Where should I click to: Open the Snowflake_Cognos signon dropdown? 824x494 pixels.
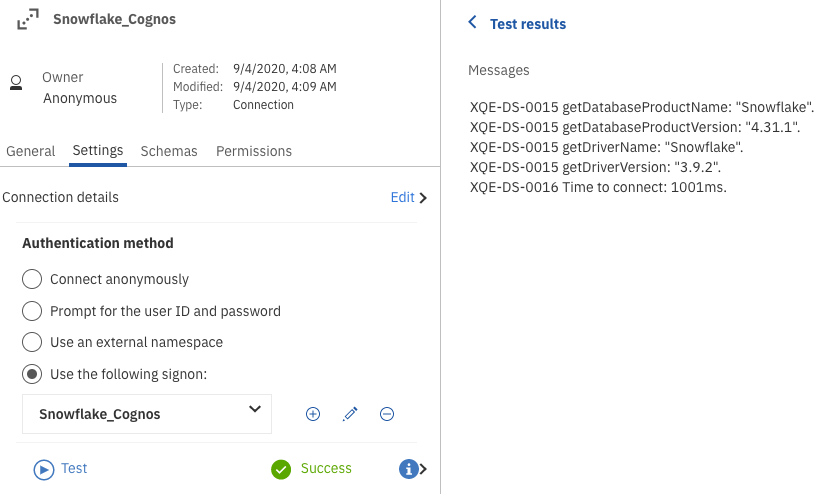(x=147, y=414)
